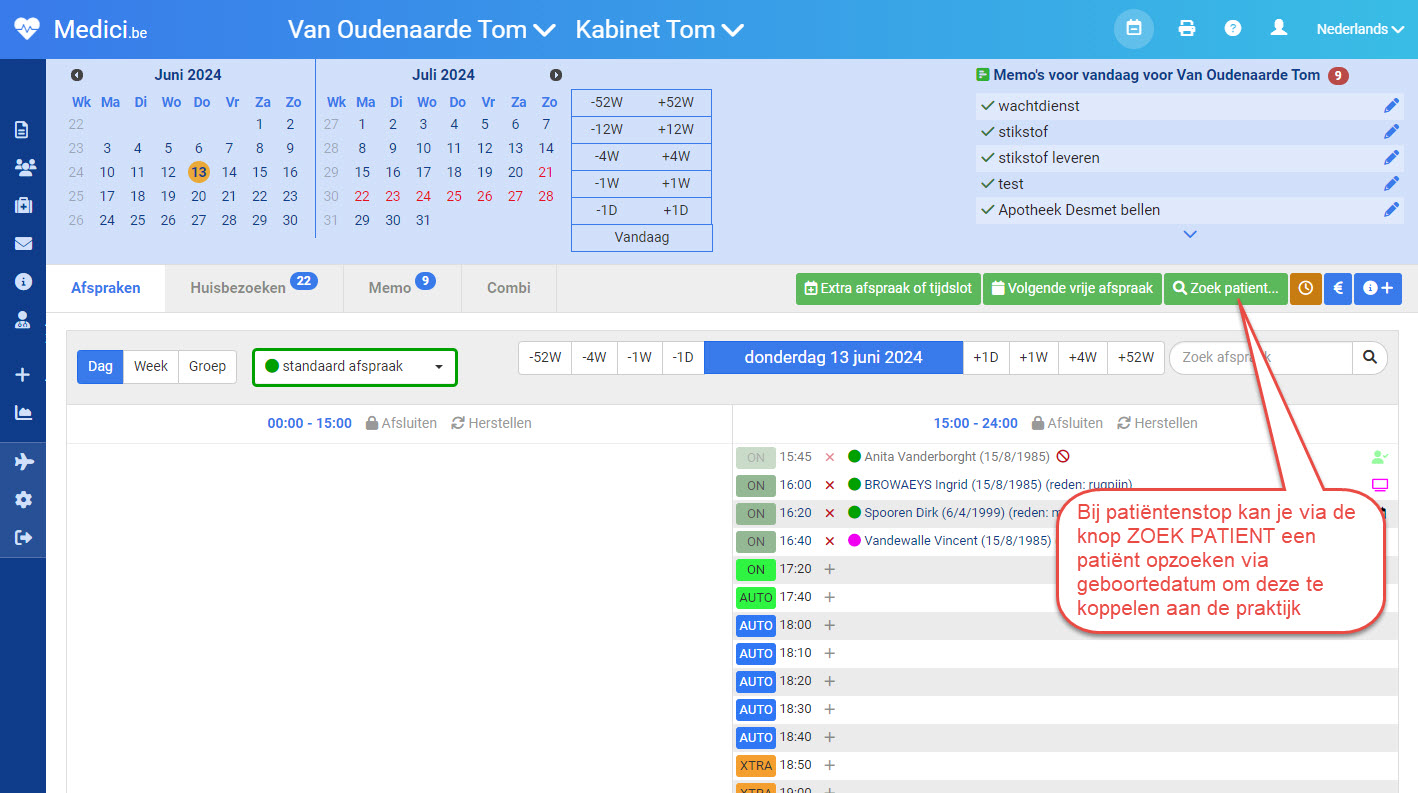Open the documents icon in the left sidebar
1418x793 pixels.
[22, 129]
